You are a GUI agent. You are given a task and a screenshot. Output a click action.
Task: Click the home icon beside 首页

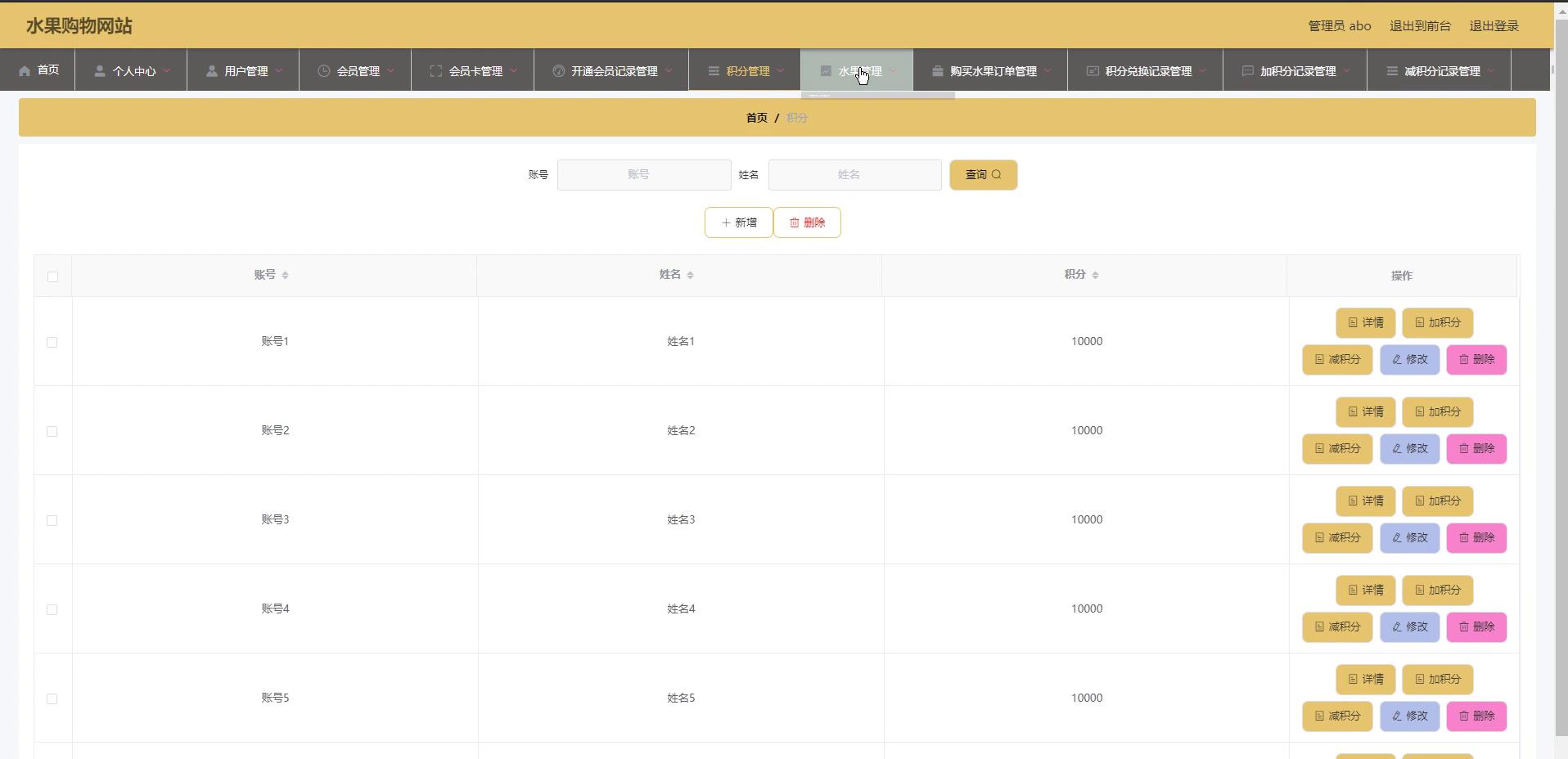(x=25, y=71)
